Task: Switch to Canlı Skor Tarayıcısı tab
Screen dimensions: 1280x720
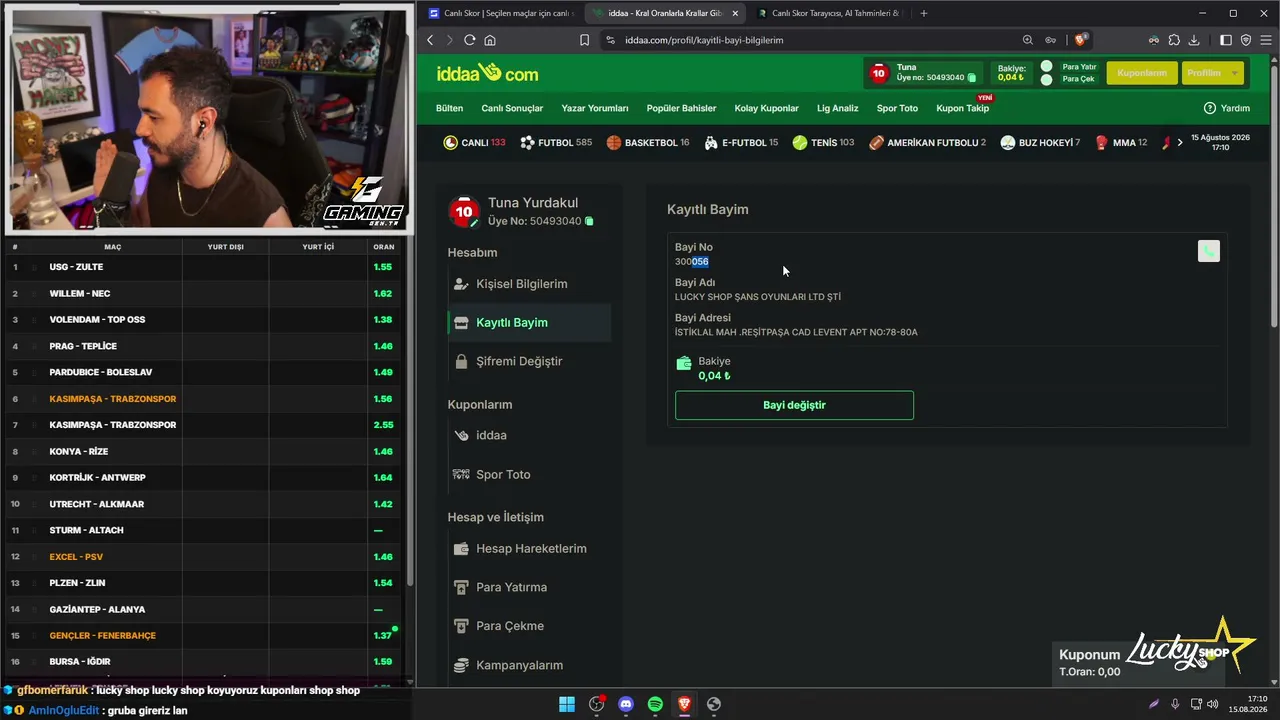Action: 829,13
